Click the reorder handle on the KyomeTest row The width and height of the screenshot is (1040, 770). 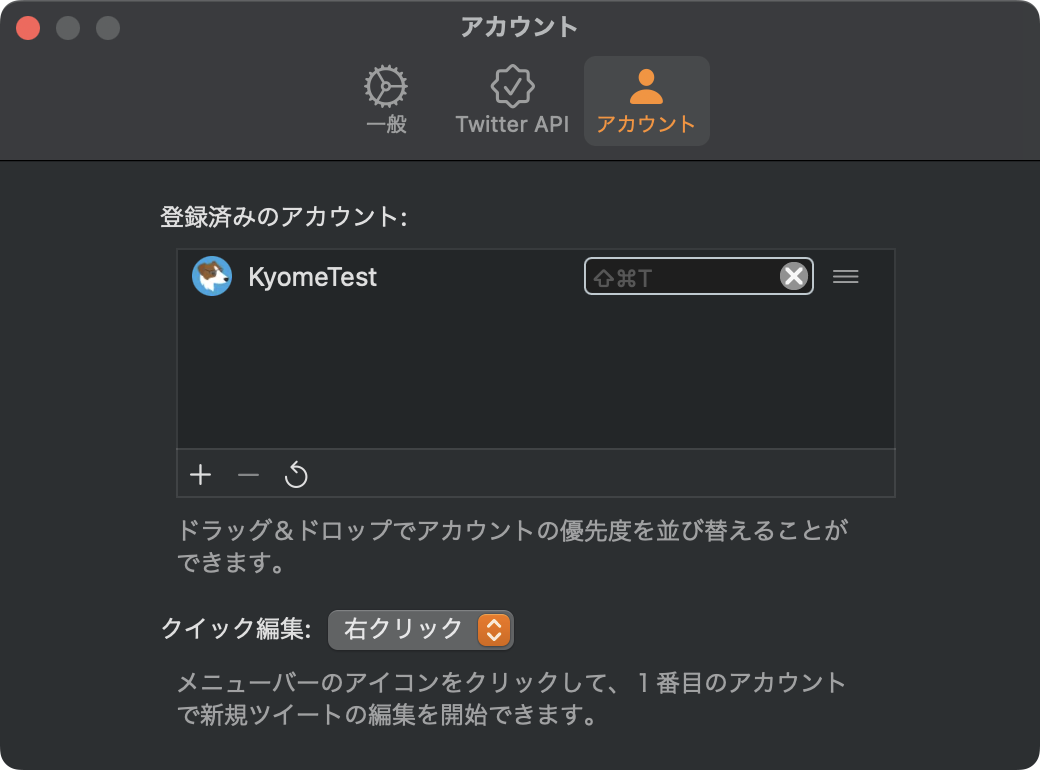(x=846, y=276)
